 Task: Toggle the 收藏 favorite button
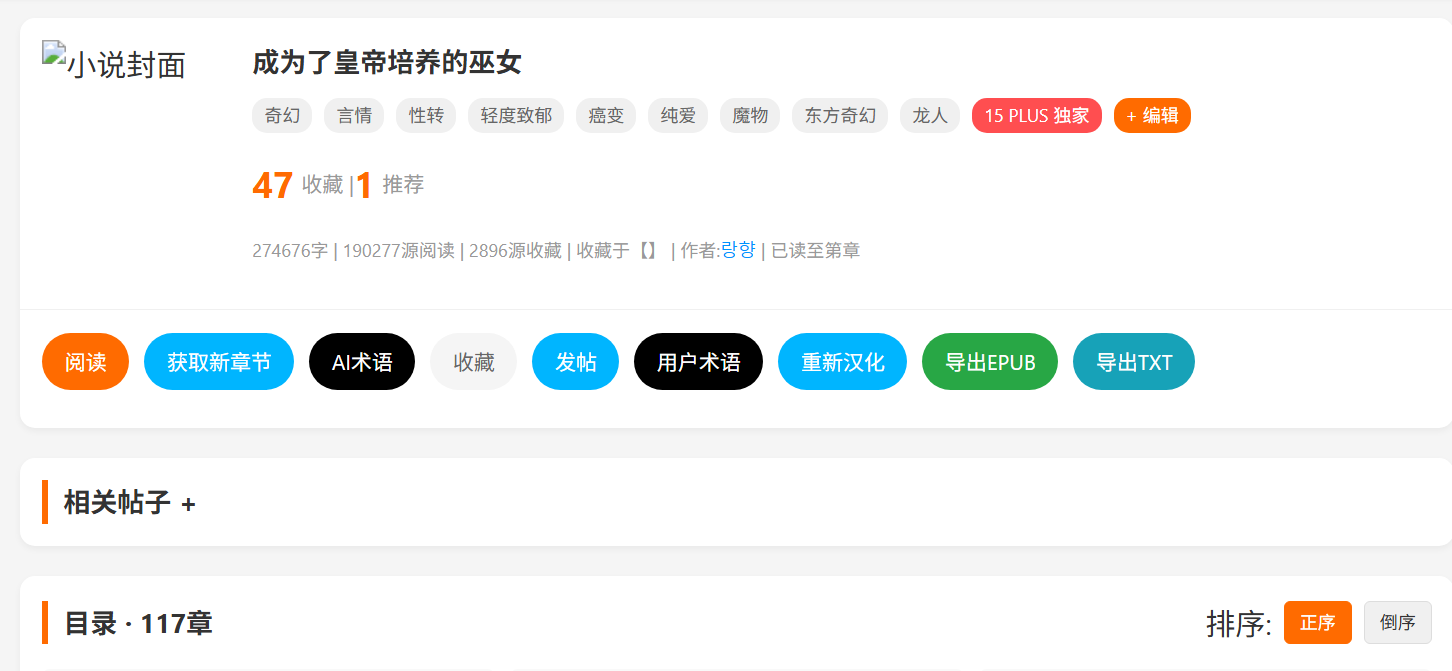click(473, 362)
